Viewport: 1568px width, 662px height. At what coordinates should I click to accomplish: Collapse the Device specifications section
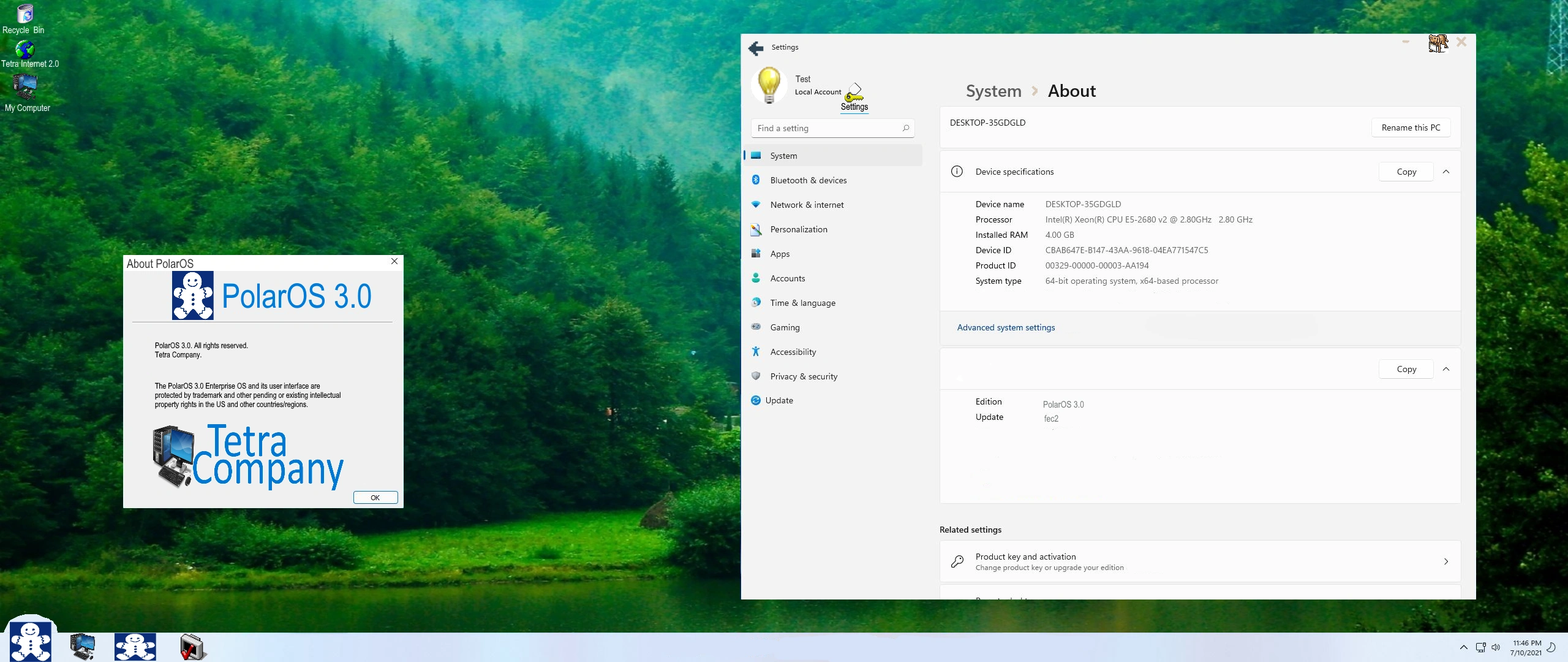(x=1446, y=172)
